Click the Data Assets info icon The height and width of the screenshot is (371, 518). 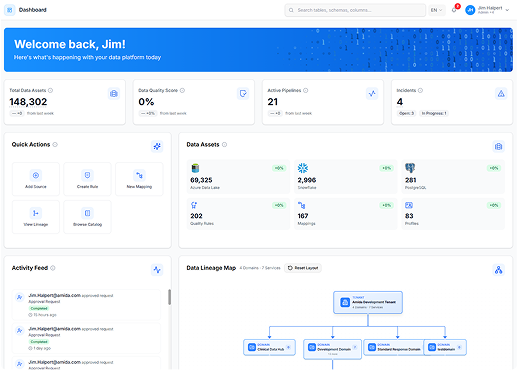pos(224,144)
